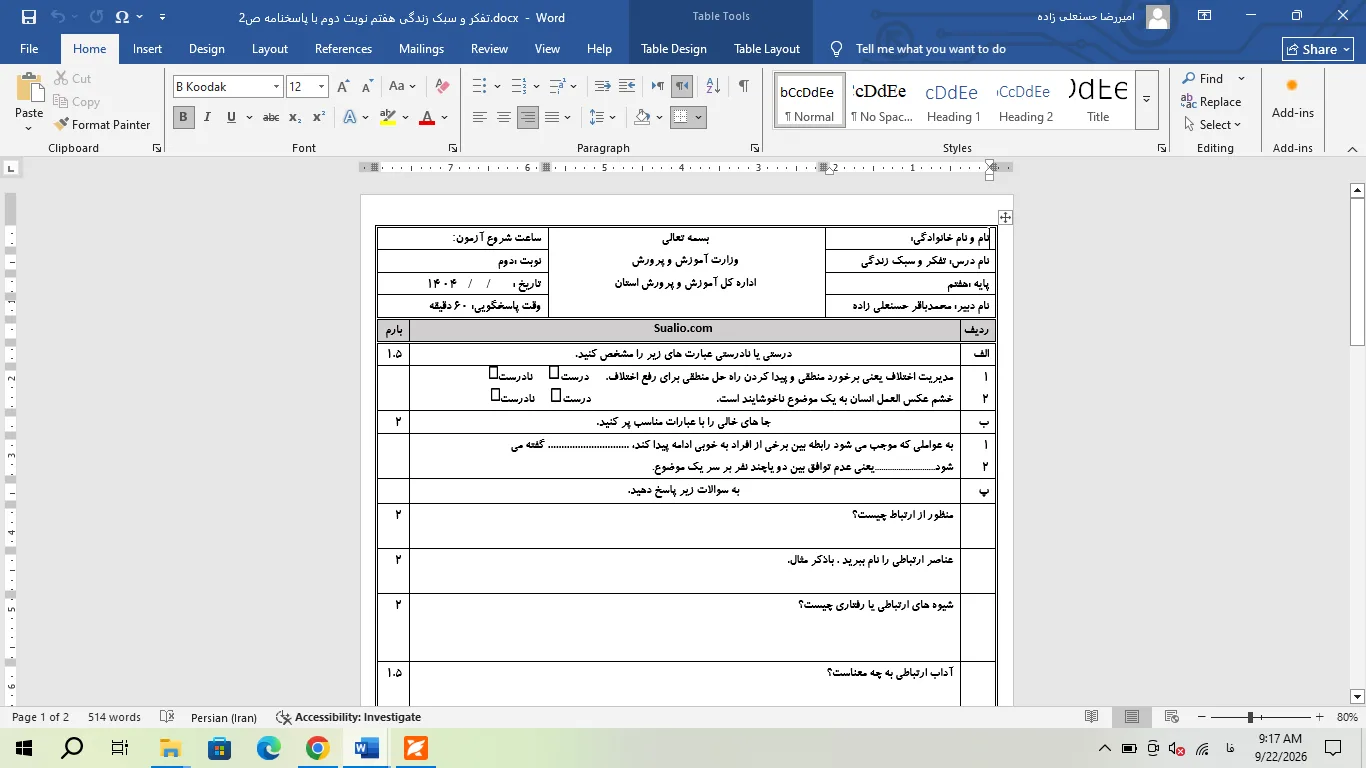
Task: Switch to the Table Layout tab
Action: tap(767, 49)
